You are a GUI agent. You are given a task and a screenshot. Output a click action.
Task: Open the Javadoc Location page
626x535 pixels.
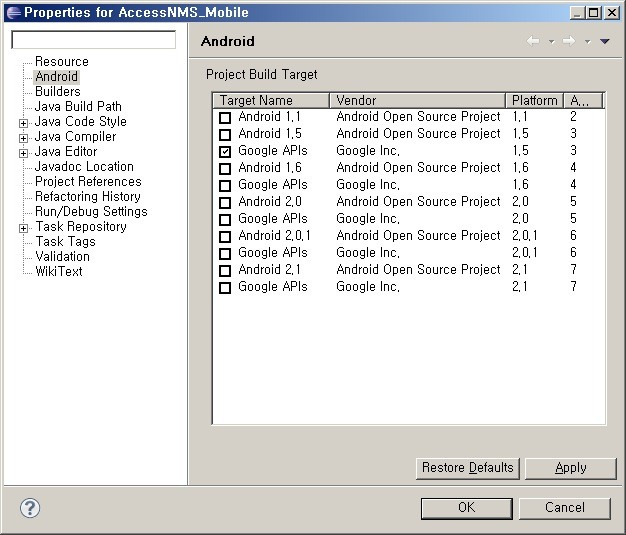(84, 166)
